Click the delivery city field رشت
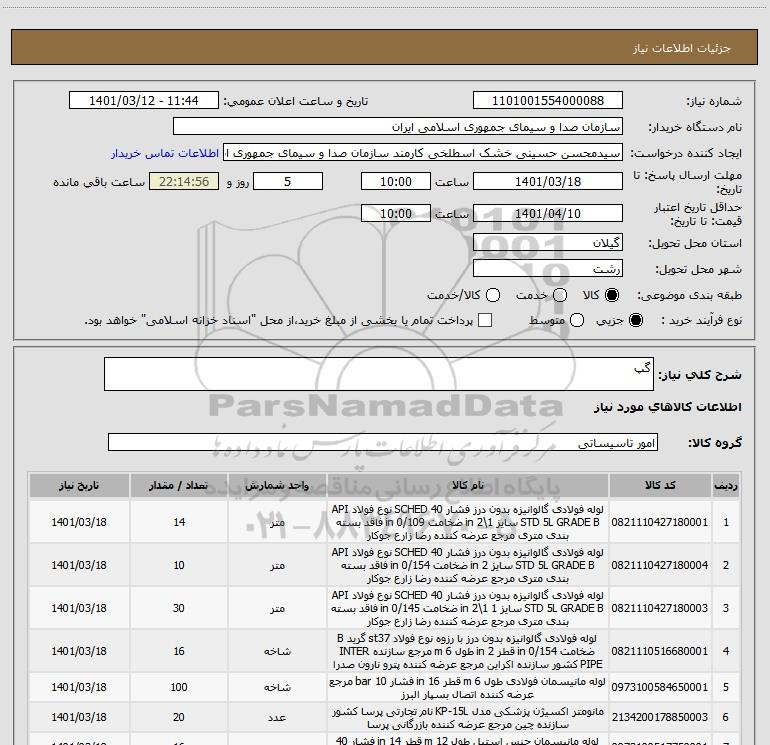770x745 pixels. point(548,268)
